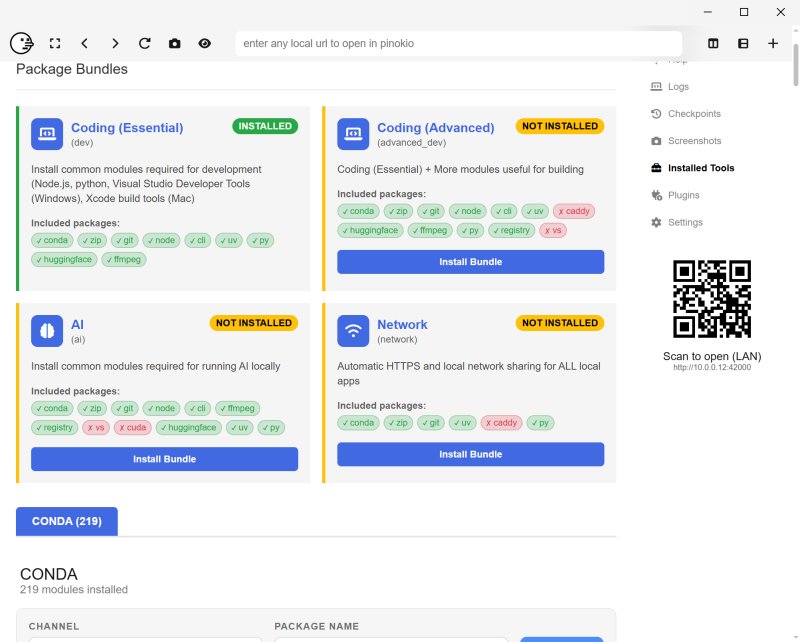Open the Coding (Essential) title link

pyautogui.click(x=127, y=128)
